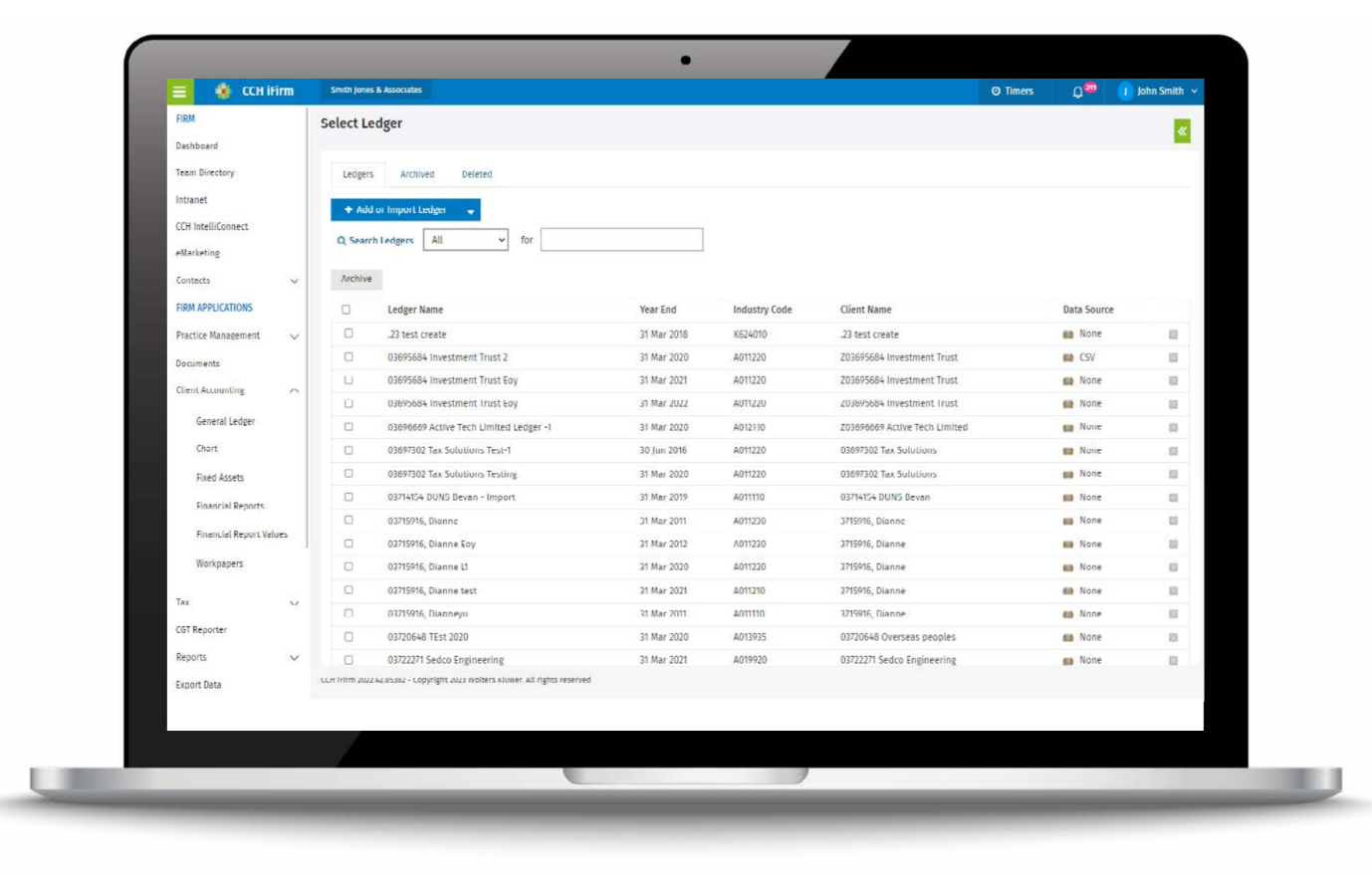Click data source icon for Investment Trust 2
This screenshot has width=1372, height=885.
pos(1068,357)
